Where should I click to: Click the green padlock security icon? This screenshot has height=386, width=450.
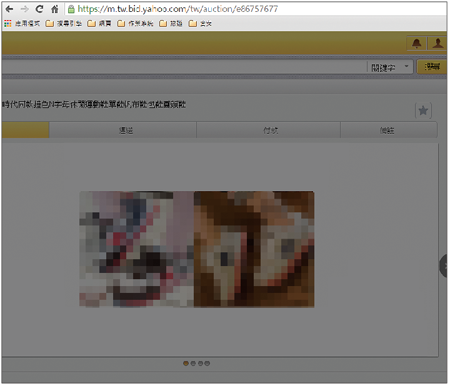click(71, 9)
